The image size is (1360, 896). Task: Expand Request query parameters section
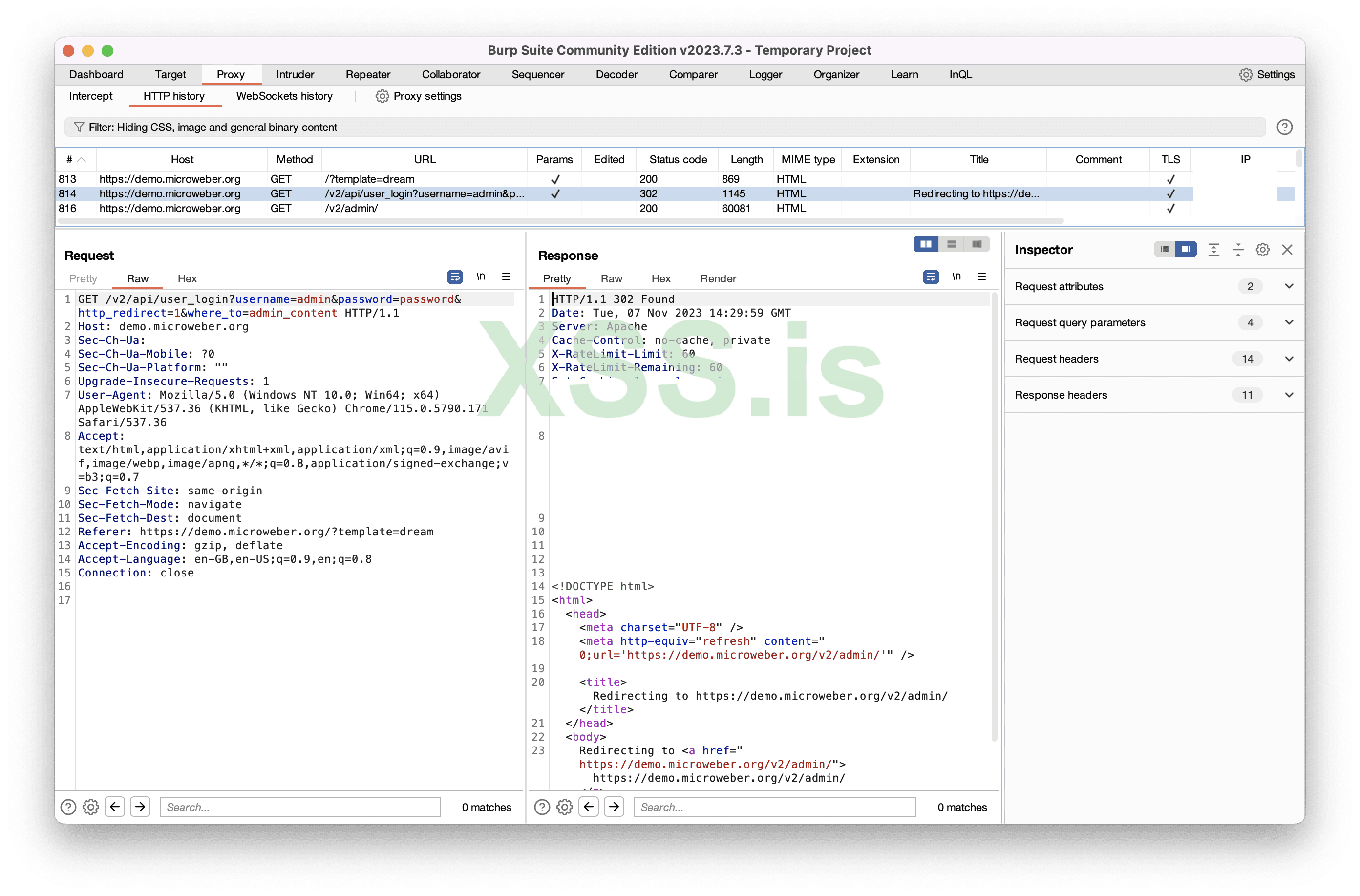pyautogui.click(x=1289, y=322)
